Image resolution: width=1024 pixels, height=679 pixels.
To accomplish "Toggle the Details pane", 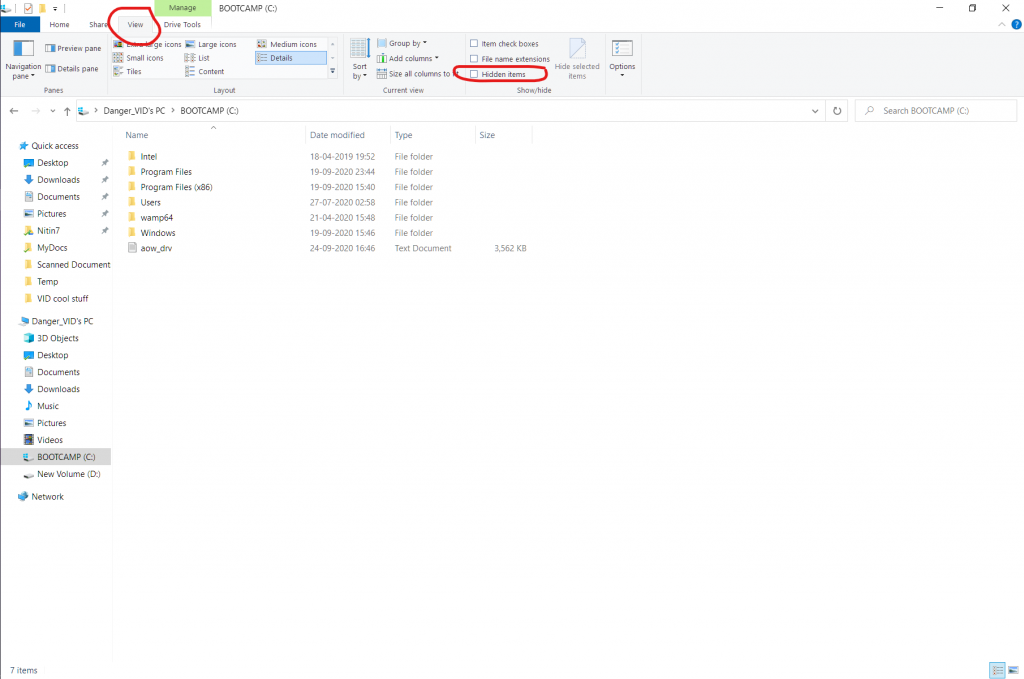I will click(72, 69).
